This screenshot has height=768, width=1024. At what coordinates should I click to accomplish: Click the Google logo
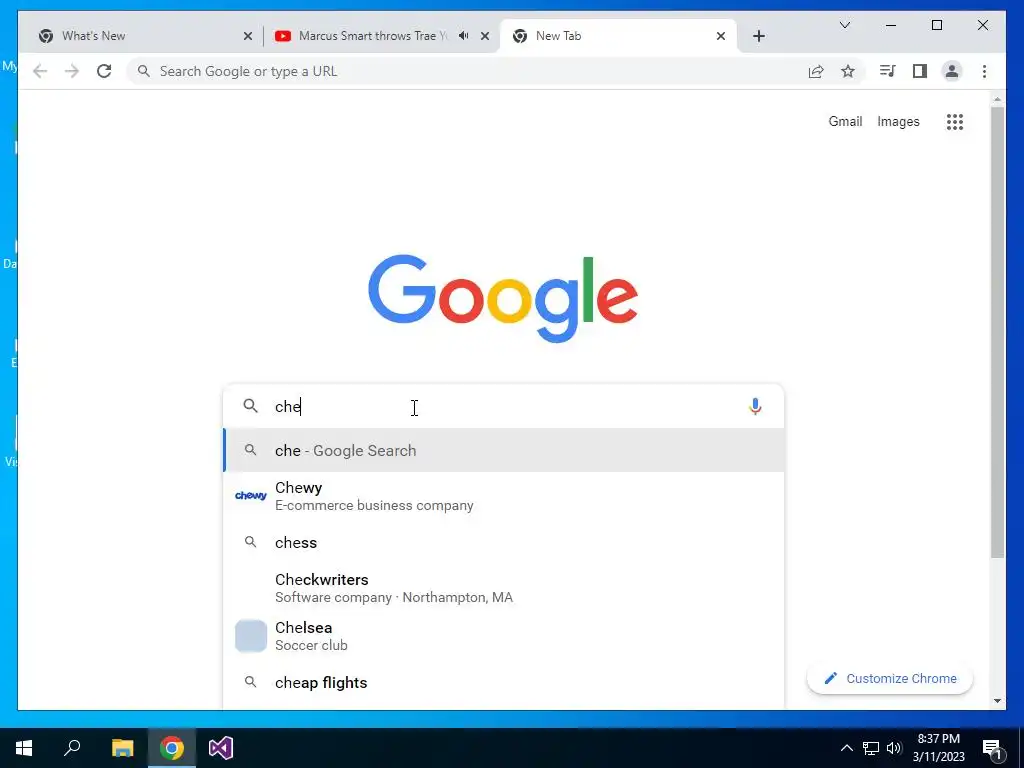pyautogui.click(x=503, y=298)
